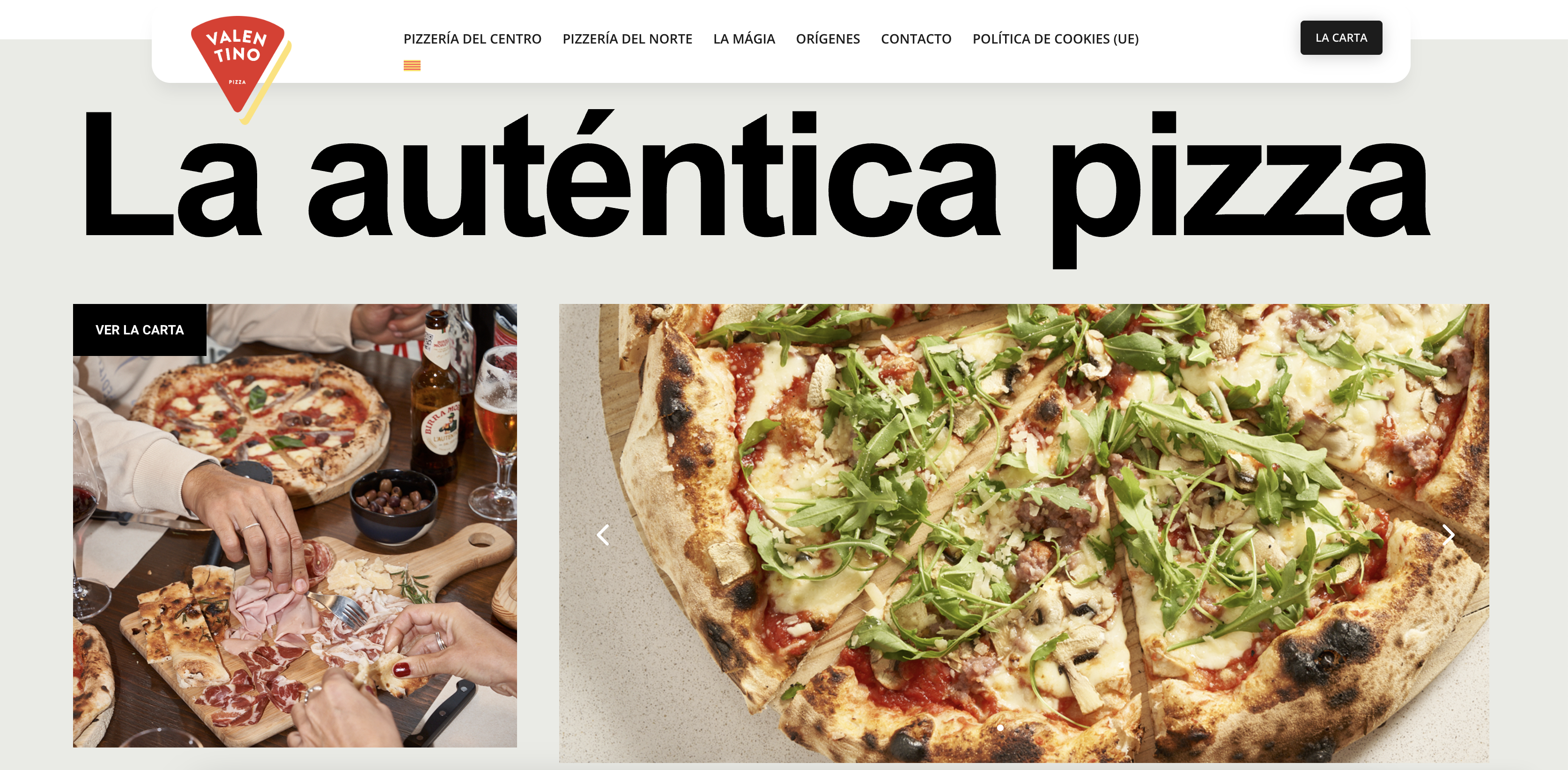Select the carousel pagination dot
Image resolution: width=1568 pixels, height=770 pixels.
point(1000,727)
